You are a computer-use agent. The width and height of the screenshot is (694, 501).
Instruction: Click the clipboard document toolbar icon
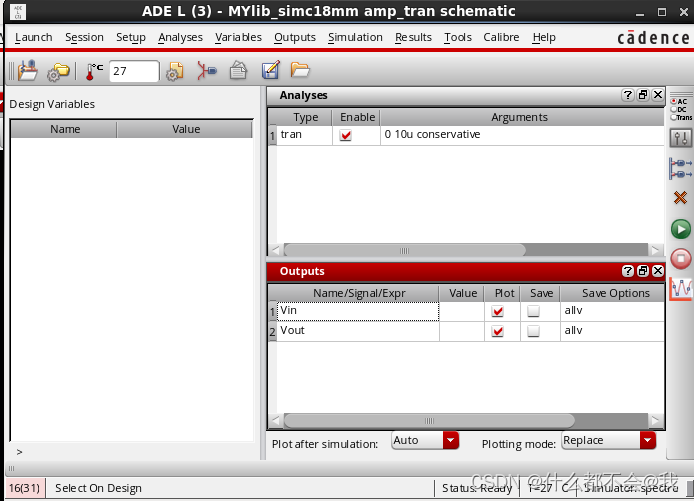(x=239, y=70)
